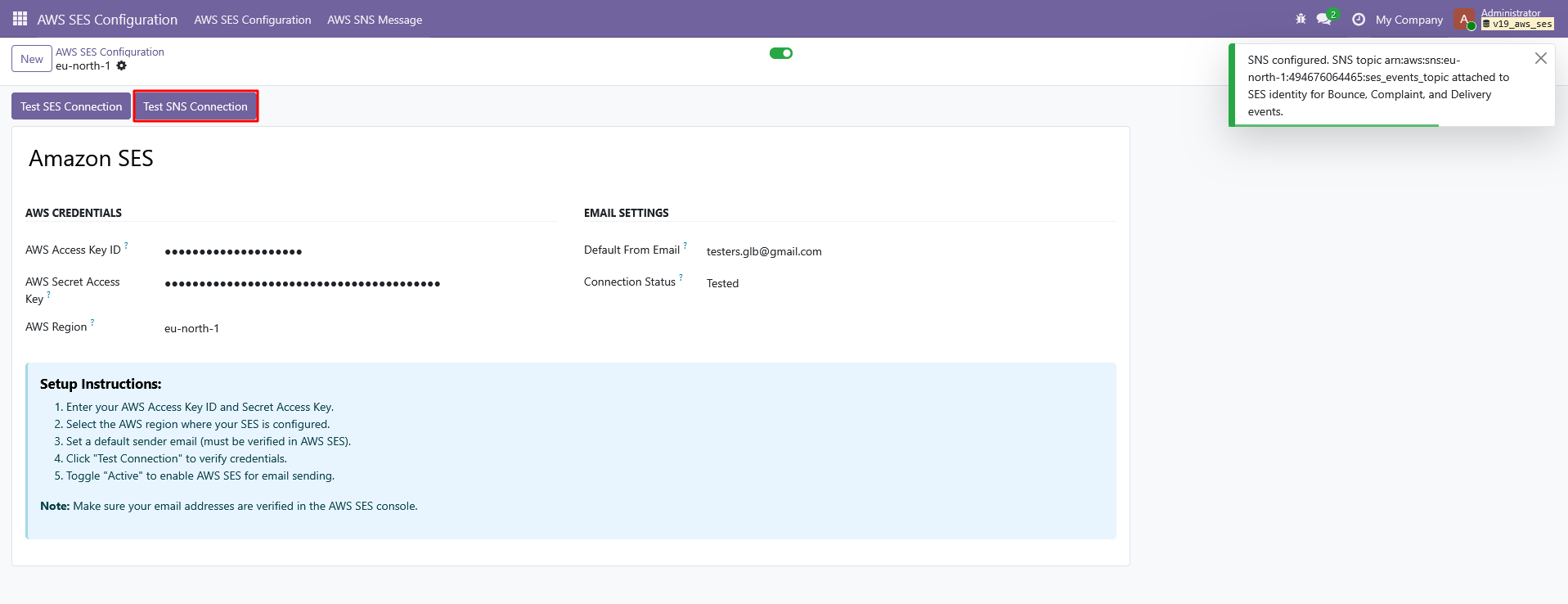Show help tooltip for Connection Status
Image resolution: width=1568 pixels, height=604 pixels.
[x=681, y=277]
